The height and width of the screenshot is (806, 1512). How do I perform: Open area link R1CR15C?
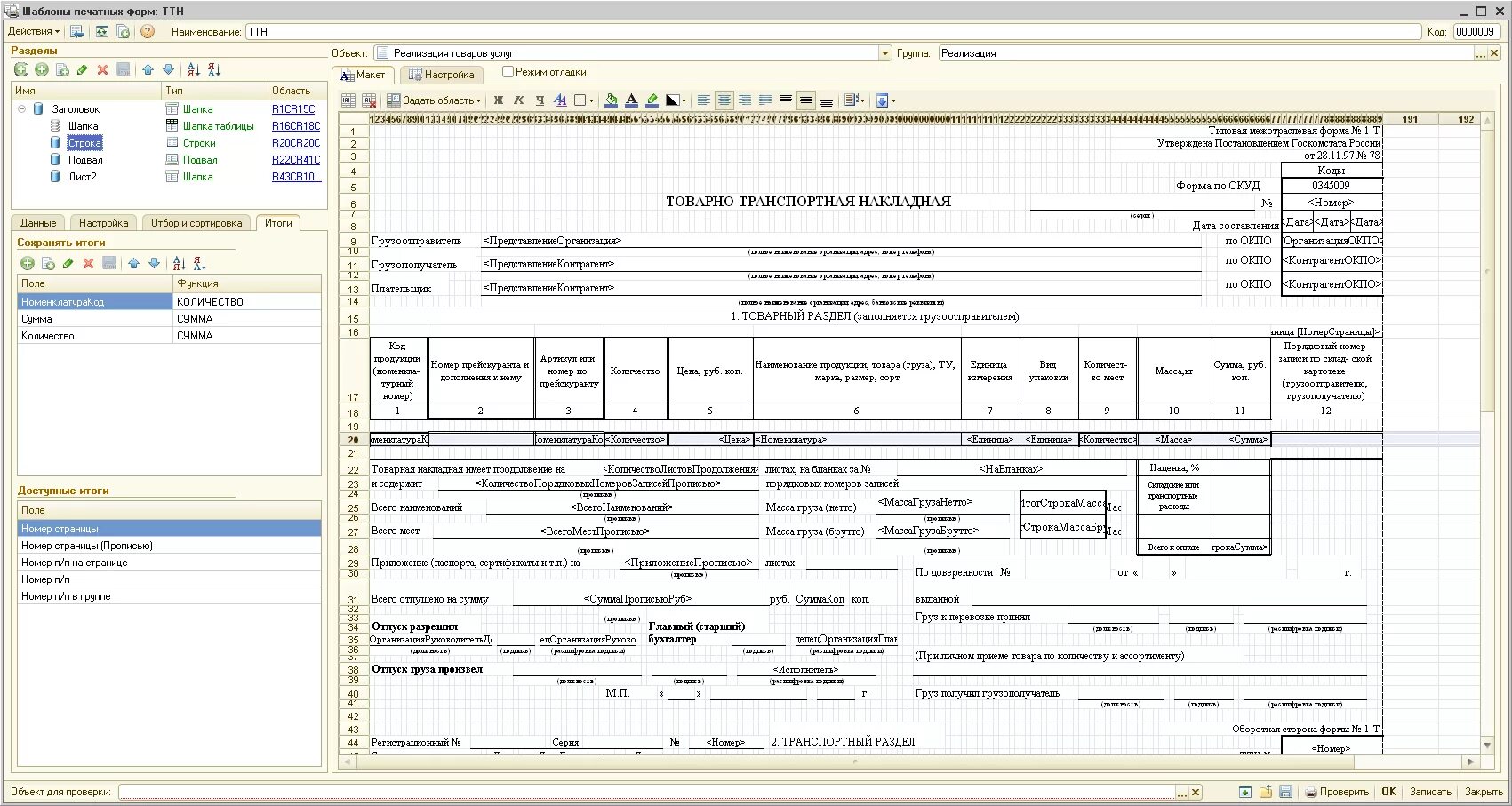click(x=293, y=109)
